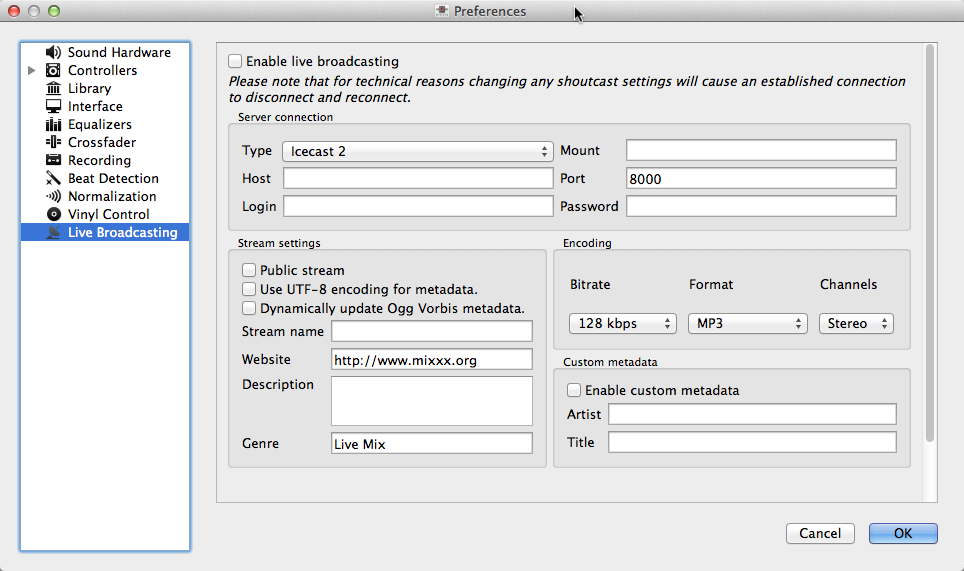The height and width of the screenshot is (571, 964).
Task: Click the Vinyl Control record icon
Action: point(53,214)
